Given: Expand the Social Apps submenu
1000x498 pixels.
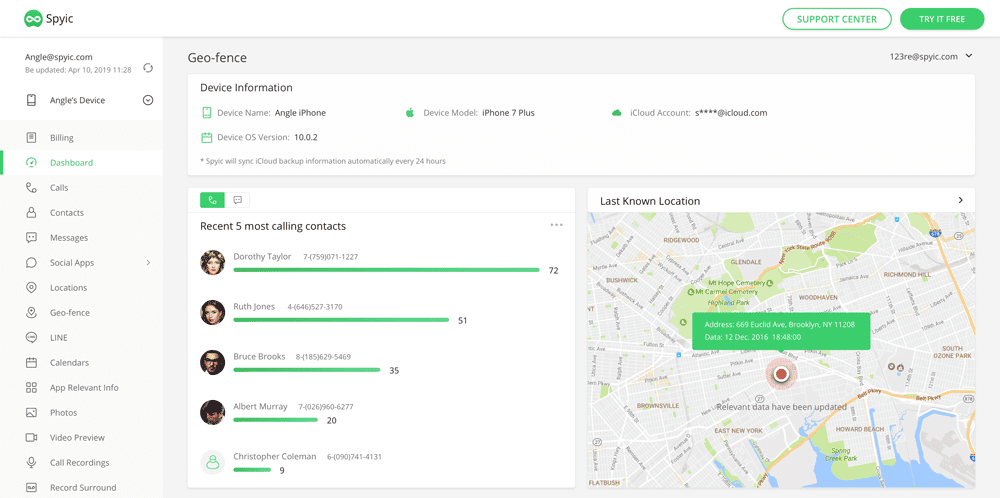Looking at the screenshot, I should (x=148, y=263).
